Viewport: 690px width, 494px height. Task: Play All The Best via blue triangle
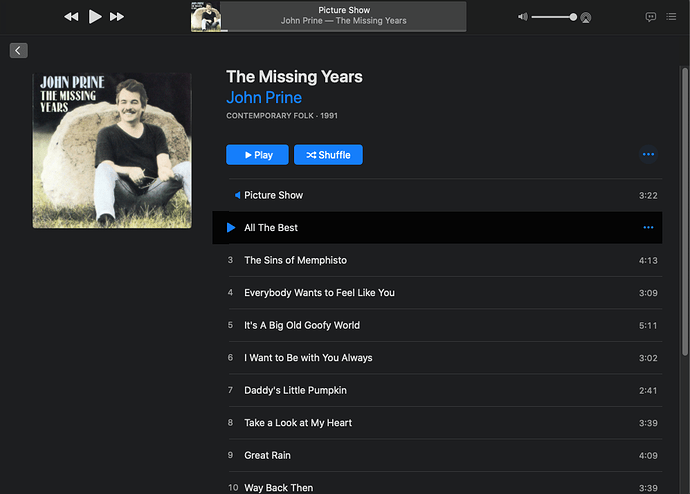231,227
